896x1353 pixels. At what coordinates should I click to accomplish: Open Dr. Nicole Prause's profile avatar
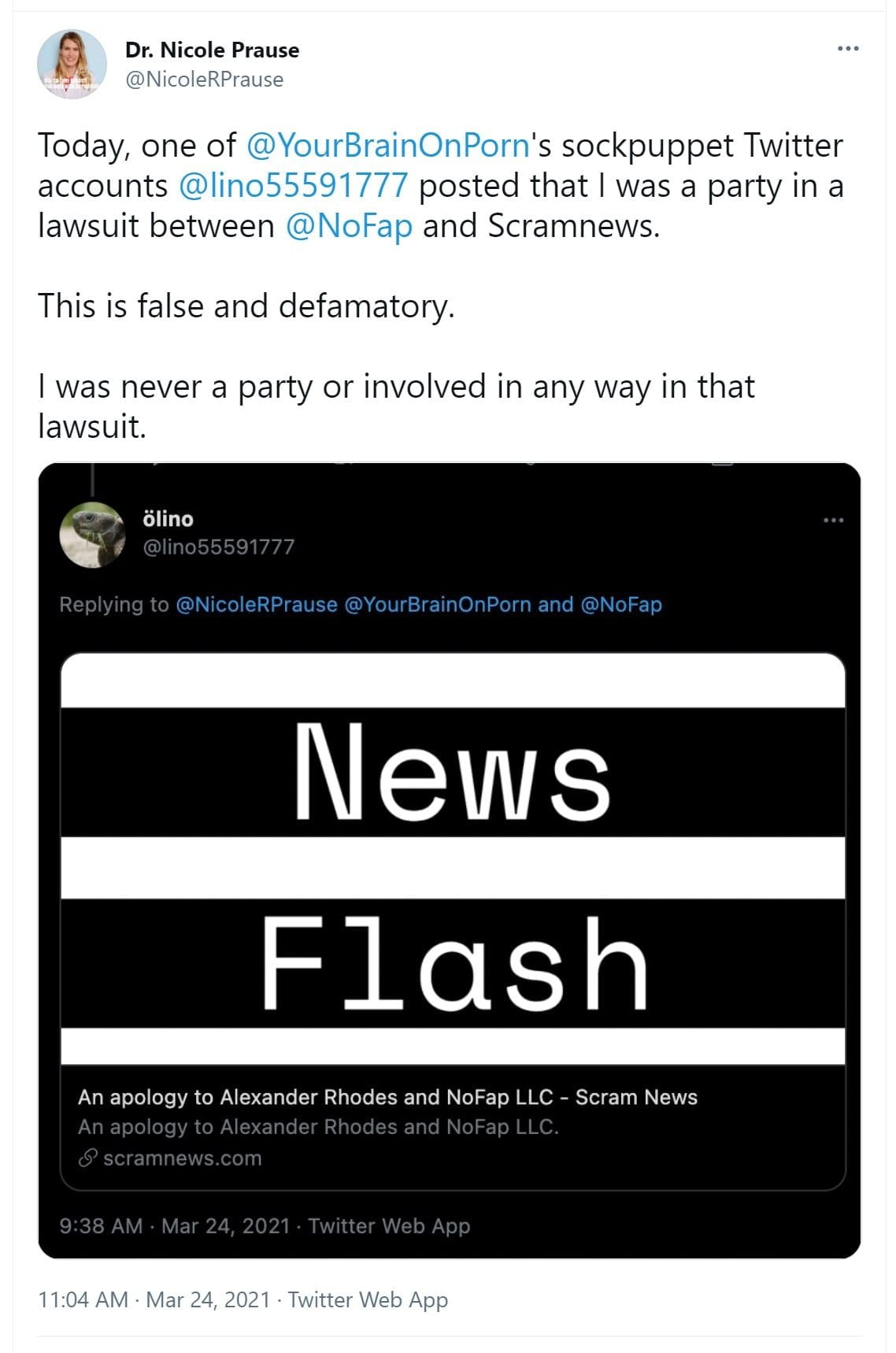(x=72, y=64)
